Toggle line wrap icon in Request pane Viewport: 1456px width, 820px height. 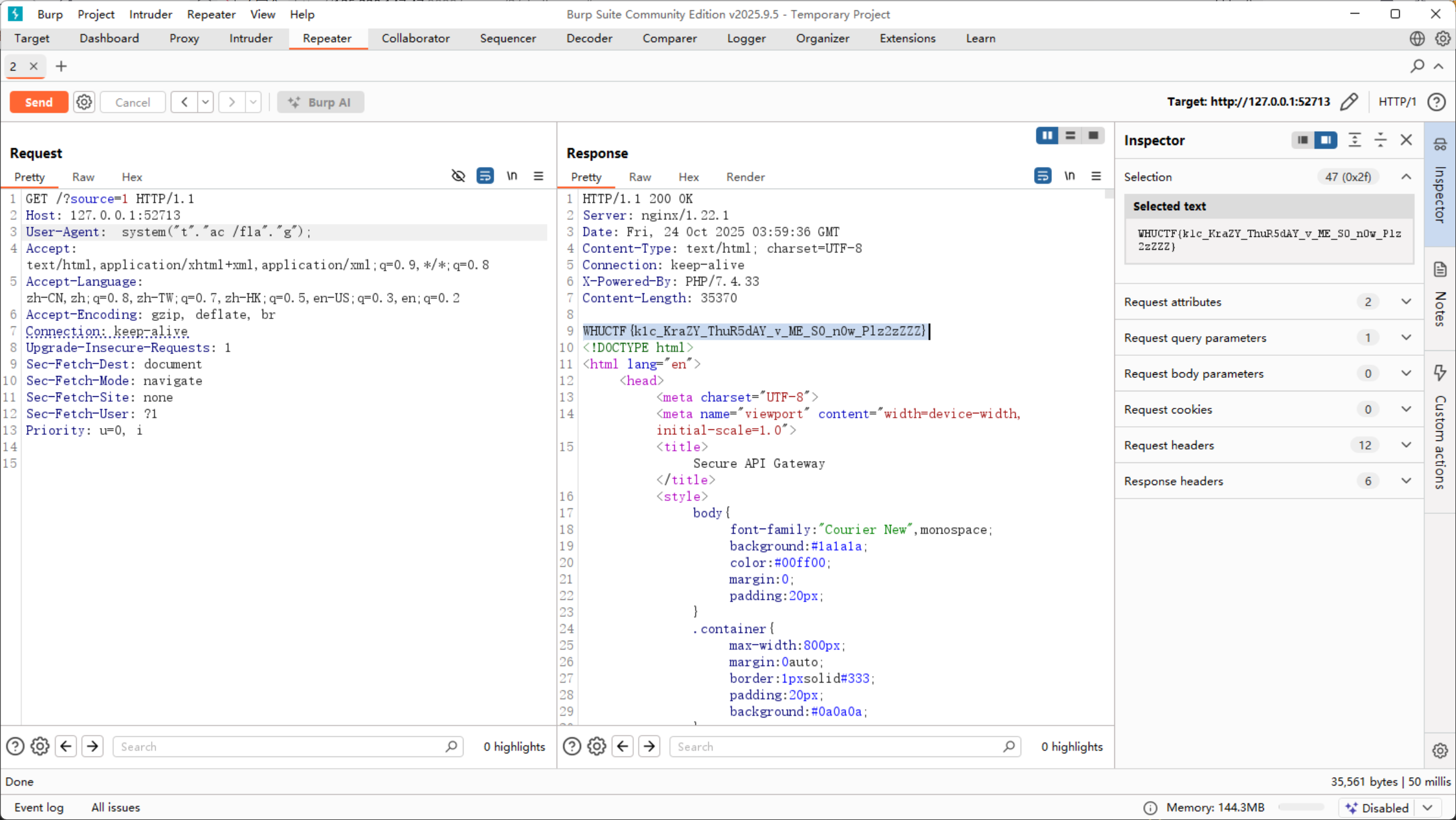[485, 176]
